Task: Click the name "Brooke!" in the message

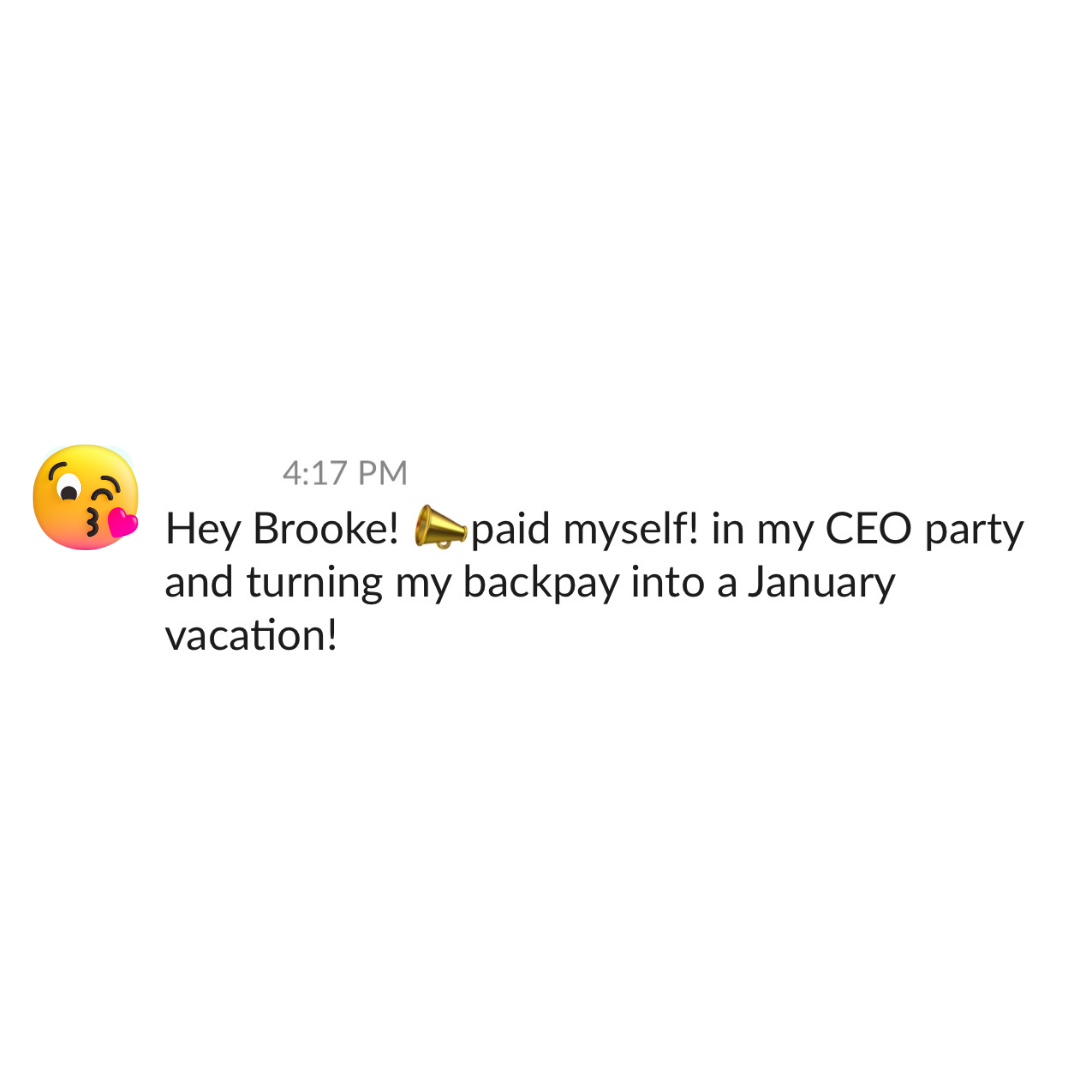Action: 326,529
